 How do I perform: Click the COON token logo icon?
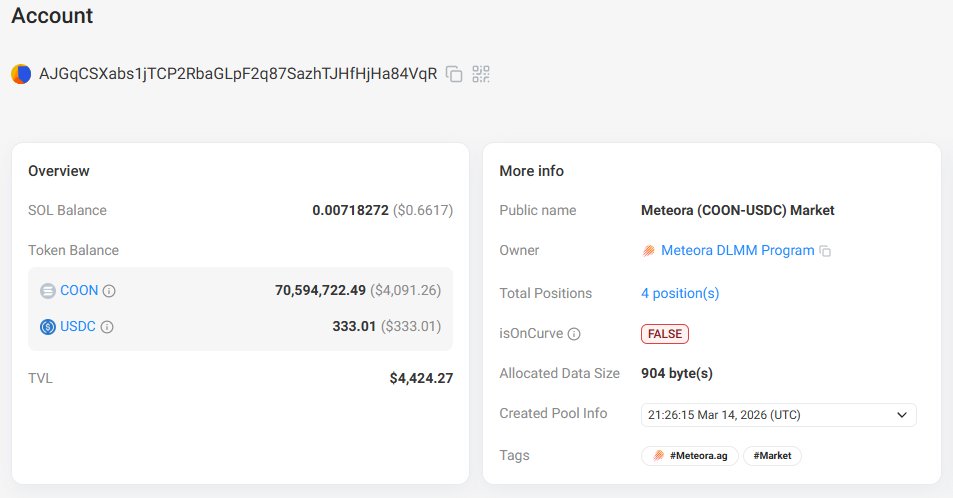(48, 291)
